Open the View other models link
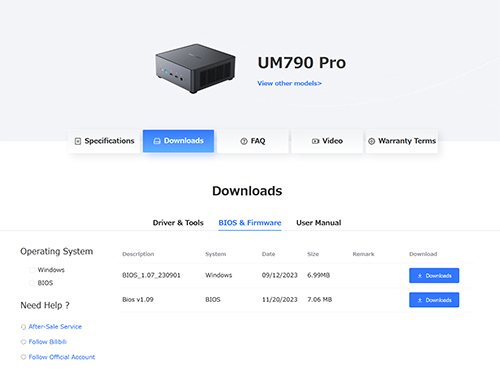500x375 pixels. coord(289,83)
